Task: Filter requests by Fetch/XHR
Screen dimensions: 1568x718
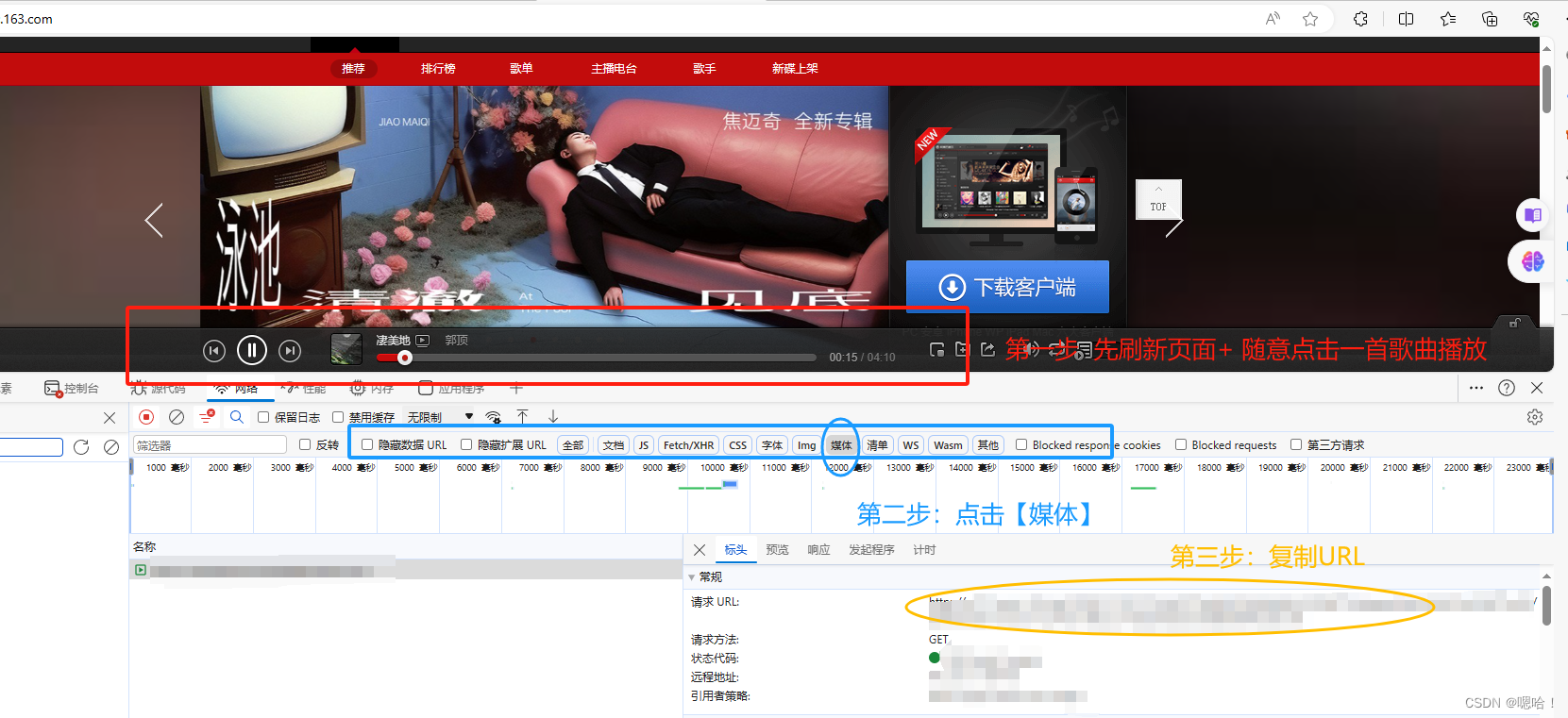Action: [688, 445]
